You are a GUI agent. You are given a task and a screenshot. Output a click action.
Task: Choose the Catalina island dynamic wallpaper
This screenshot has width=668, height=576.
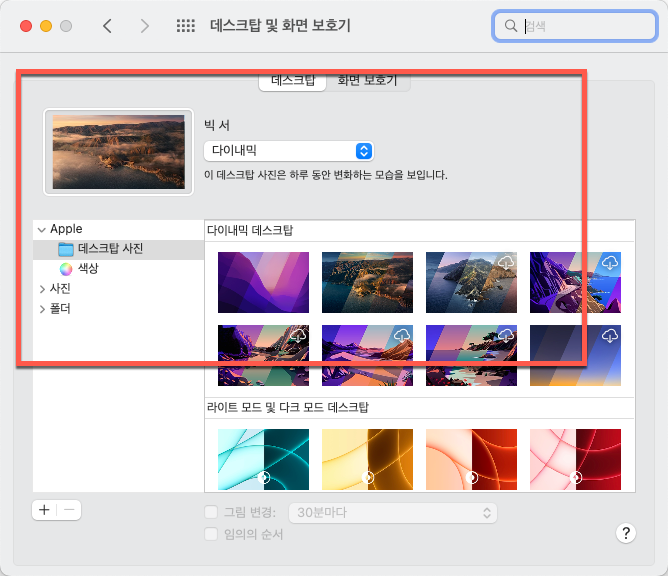pos(471,282)
